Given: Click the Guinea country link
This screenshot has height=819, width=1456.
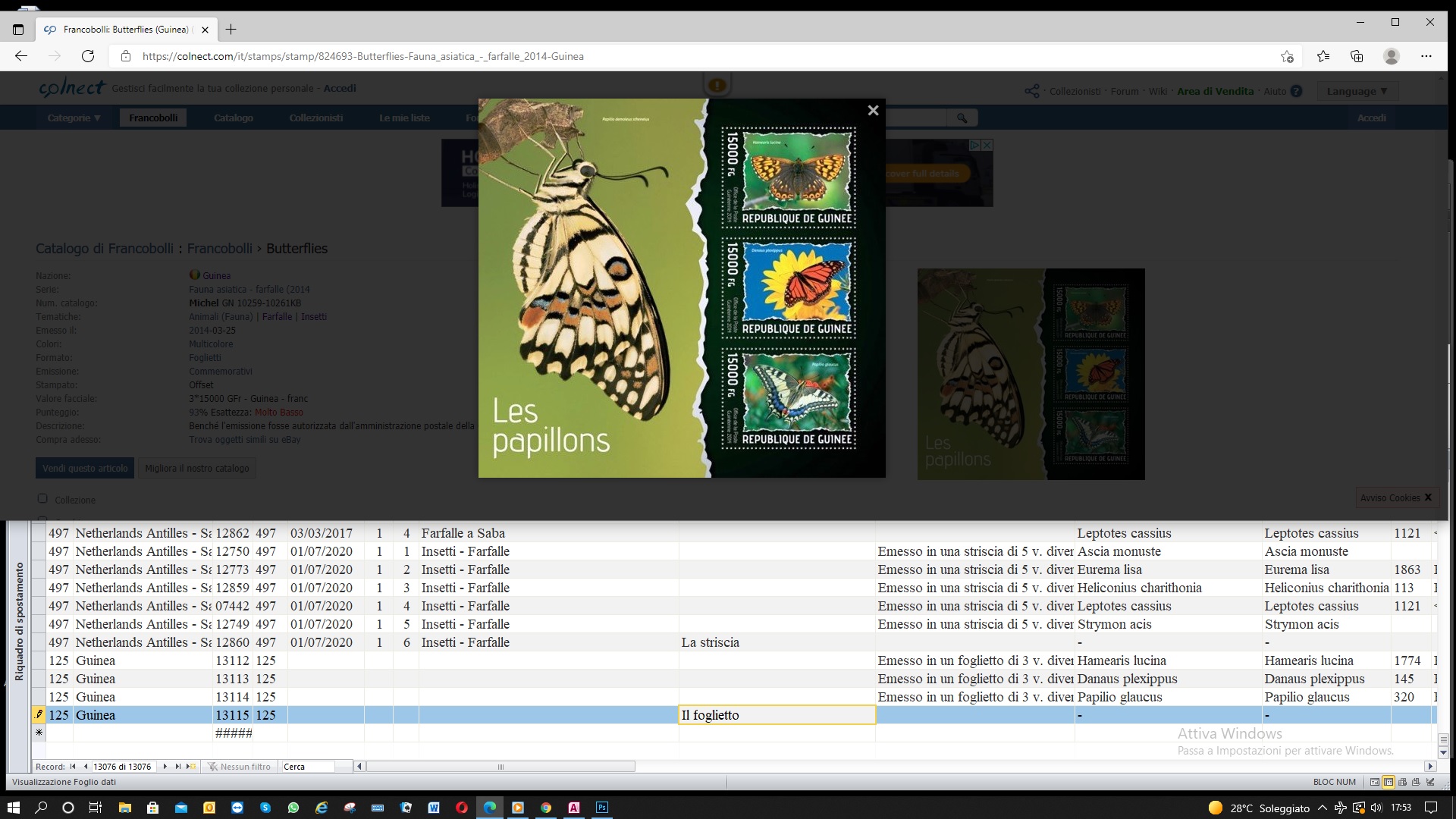Looking at the screenshot, I should click(216, 275).
